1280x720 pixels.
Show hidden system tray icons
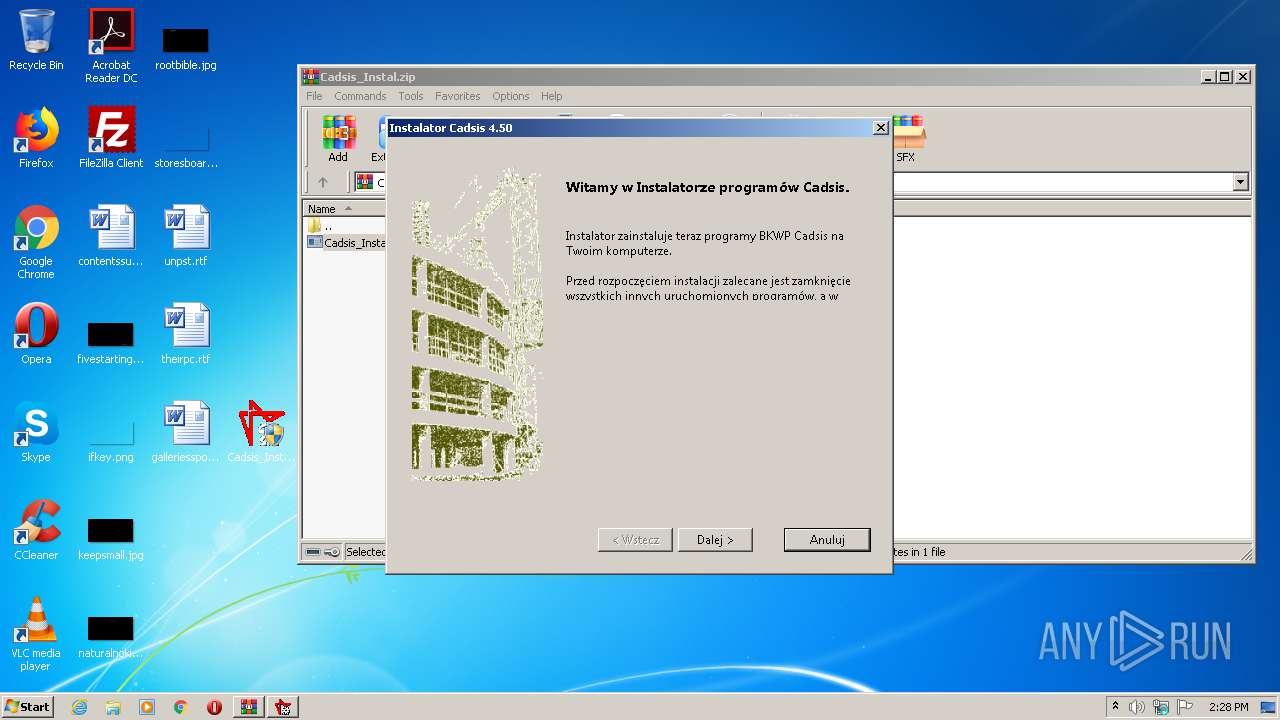click(1115, 707)
